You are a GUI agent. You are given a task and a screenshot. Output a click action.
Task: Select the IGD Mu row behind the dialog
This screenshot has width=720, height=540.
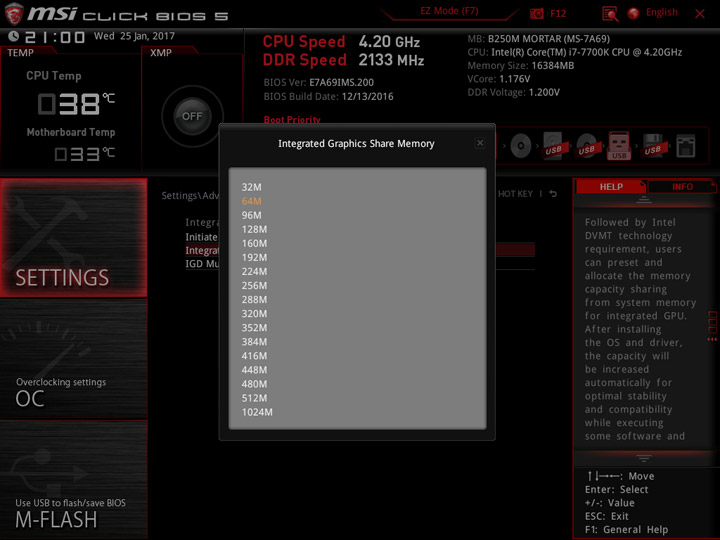point(202,264)
